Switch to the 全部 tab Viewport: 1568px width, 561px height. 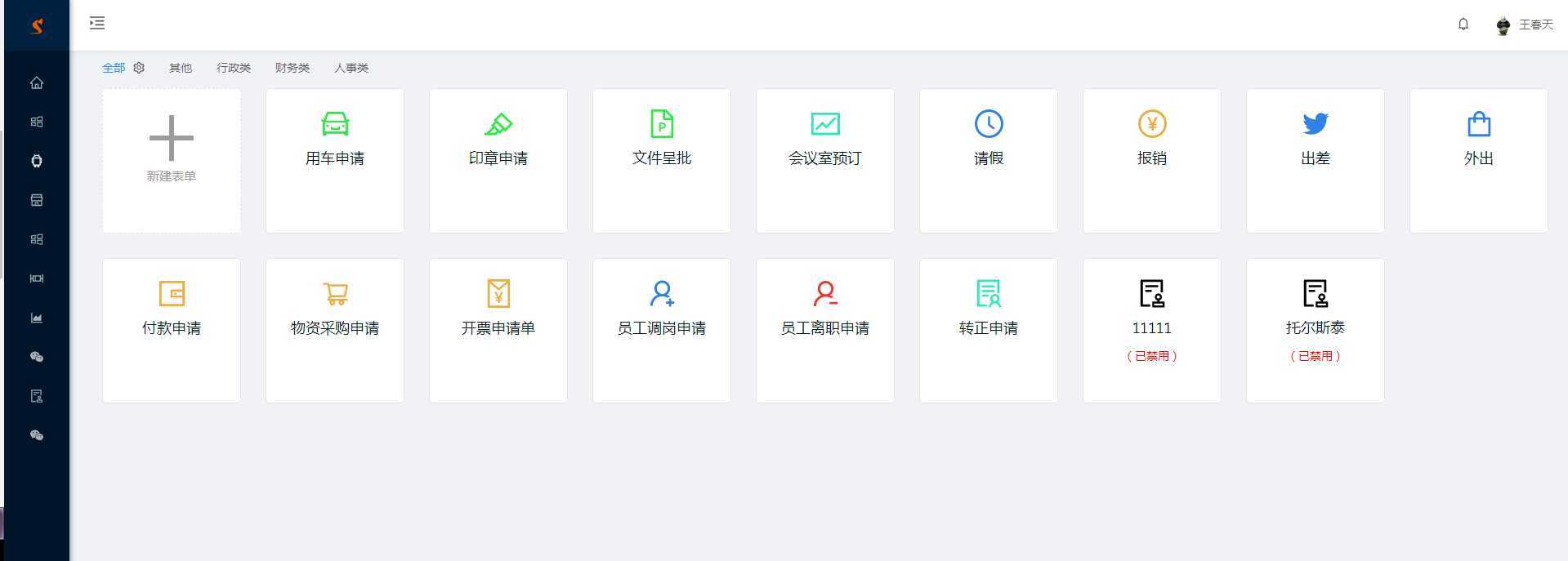pyautogui.click(x=114, y=68)
